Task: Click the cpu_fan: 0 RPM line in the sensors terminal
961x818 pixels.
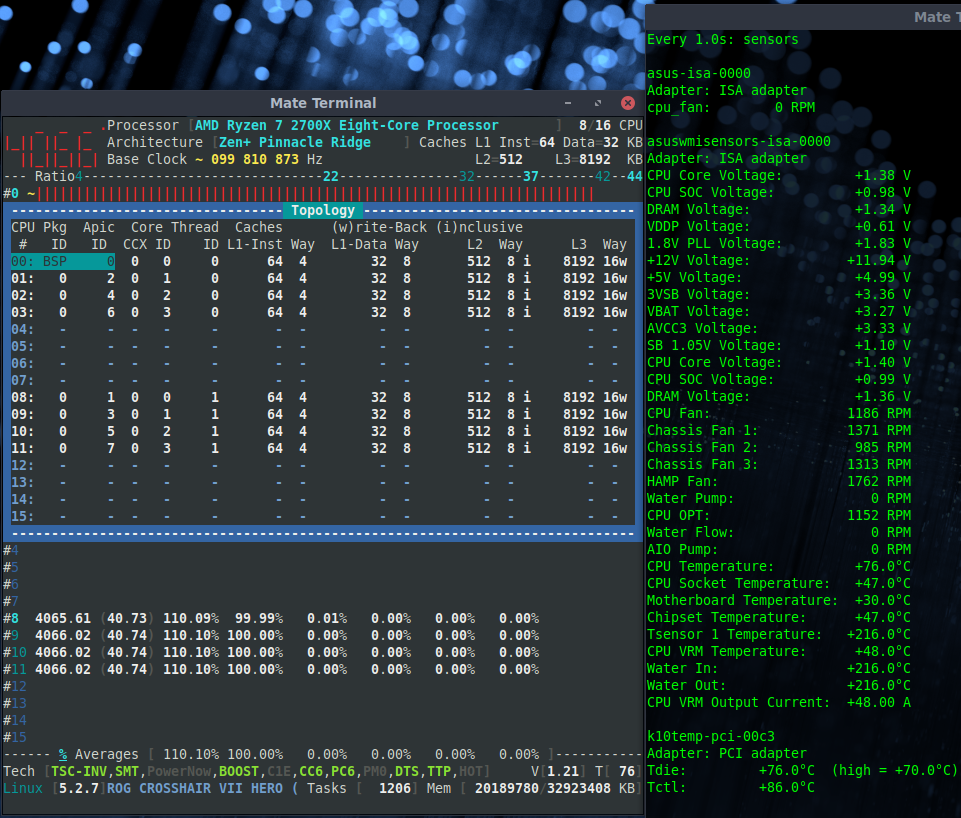Action: tap(731, 108)
